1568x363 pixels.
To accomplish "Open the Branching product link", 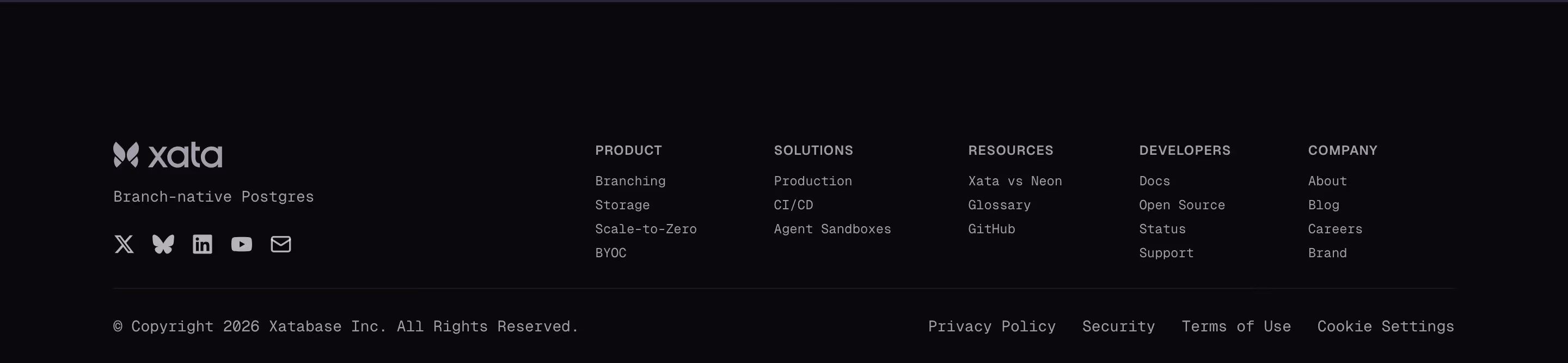I will 630,181.
